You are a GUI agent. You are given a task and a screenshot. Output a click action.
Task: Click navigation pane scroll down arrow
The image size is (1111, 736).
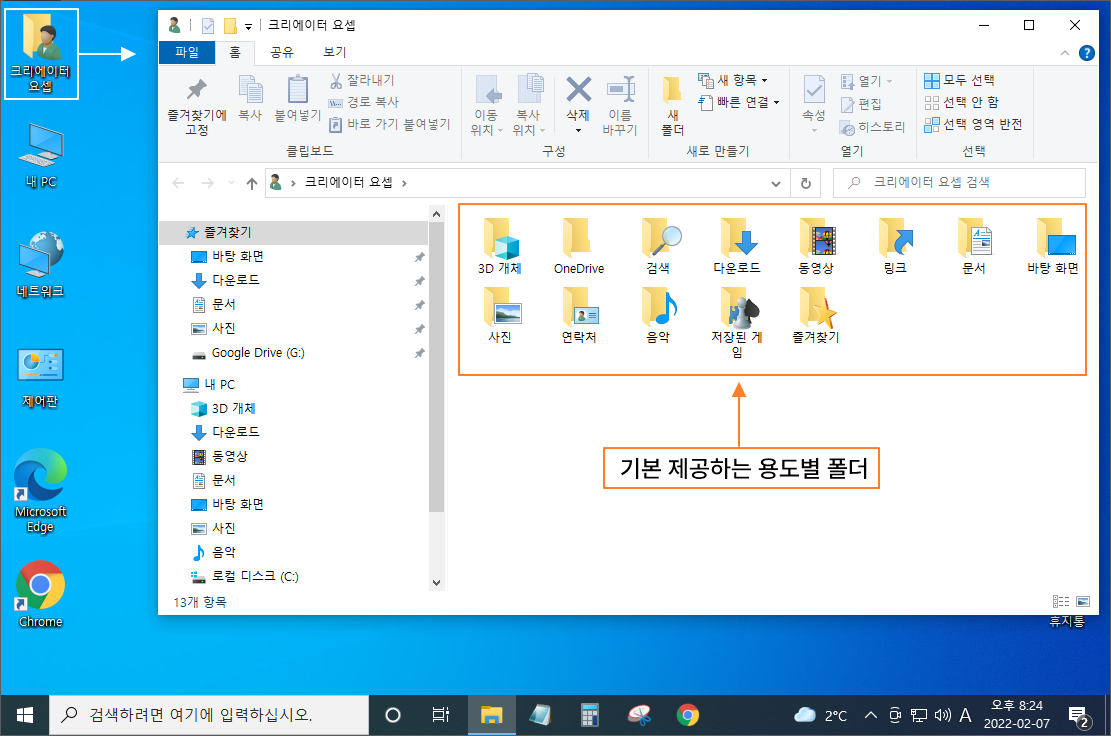click(x=436, y=583)
